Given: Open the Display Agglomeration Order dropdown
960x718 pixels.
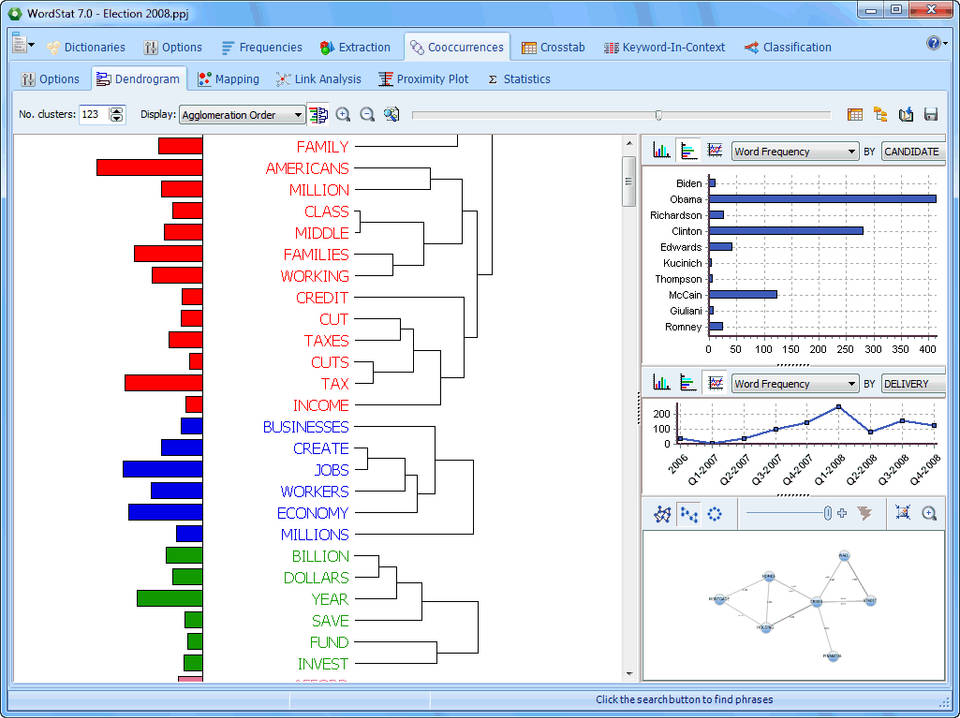Looking at the screenshot, I should tap(242, 115).
